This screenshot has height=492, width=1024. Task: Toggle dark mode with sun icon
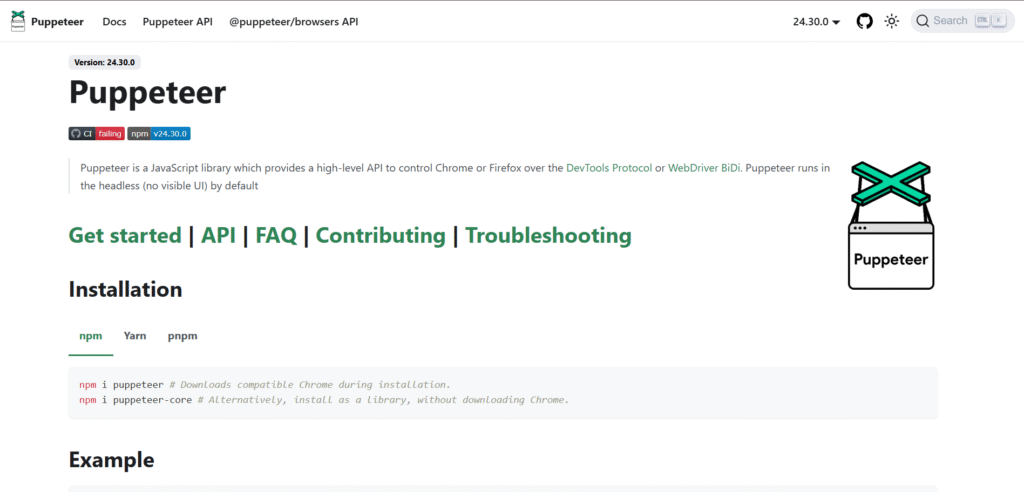892,21
